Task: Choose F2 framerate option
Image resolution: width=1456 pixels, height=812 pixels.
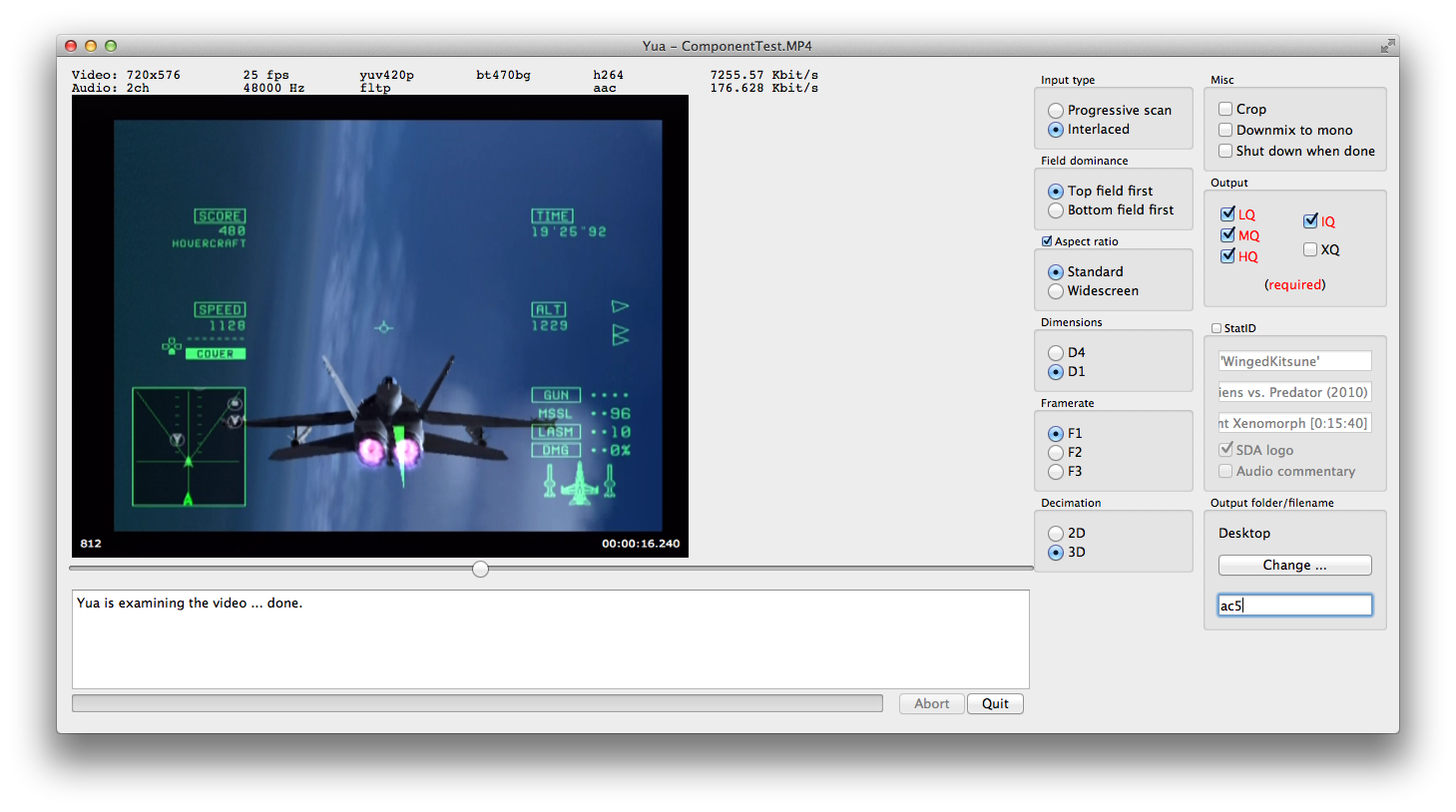Action: point(1056,453)
